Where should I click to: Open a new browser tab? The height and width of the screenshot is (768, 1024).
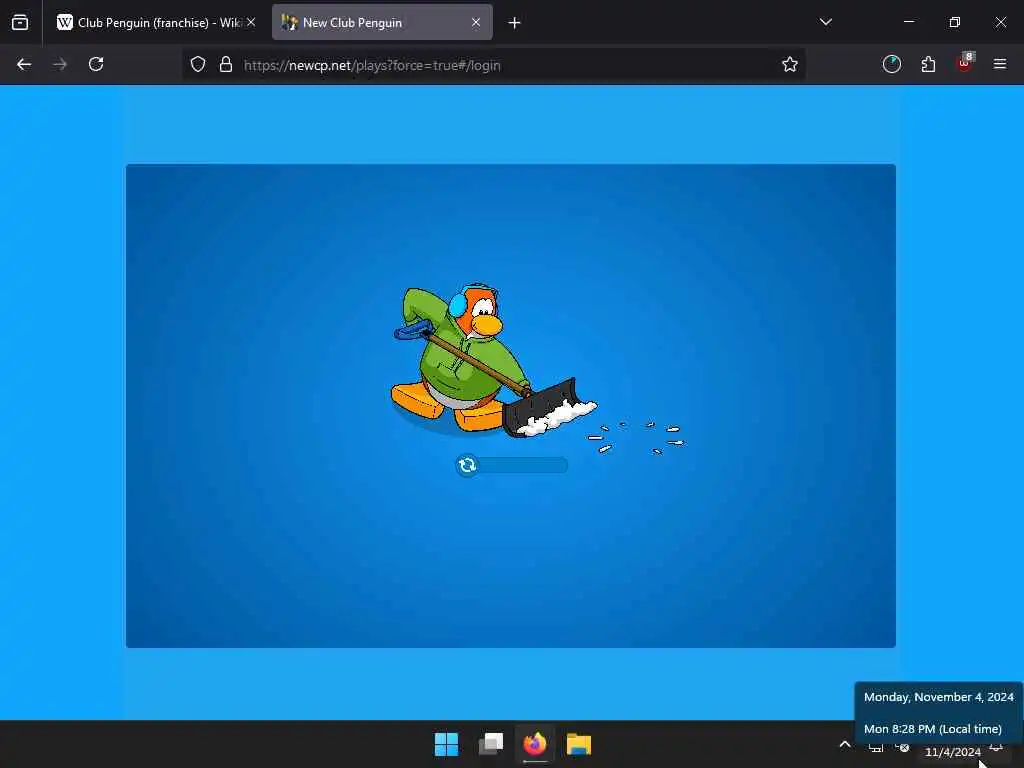coord(515,23)
